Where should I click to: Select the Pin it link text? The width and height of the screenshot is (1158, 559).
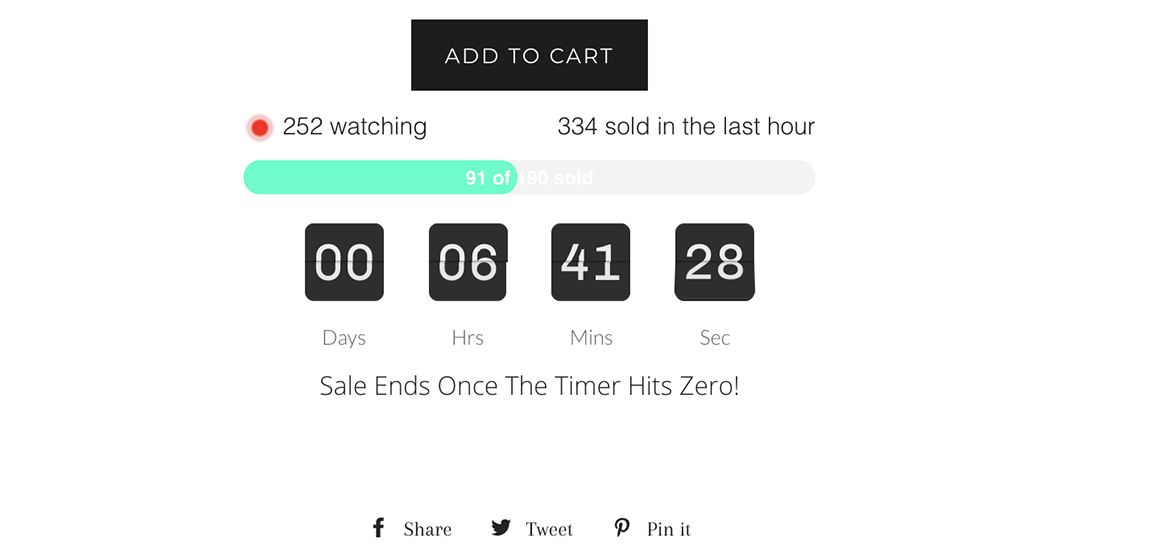(x=668, y=529)
